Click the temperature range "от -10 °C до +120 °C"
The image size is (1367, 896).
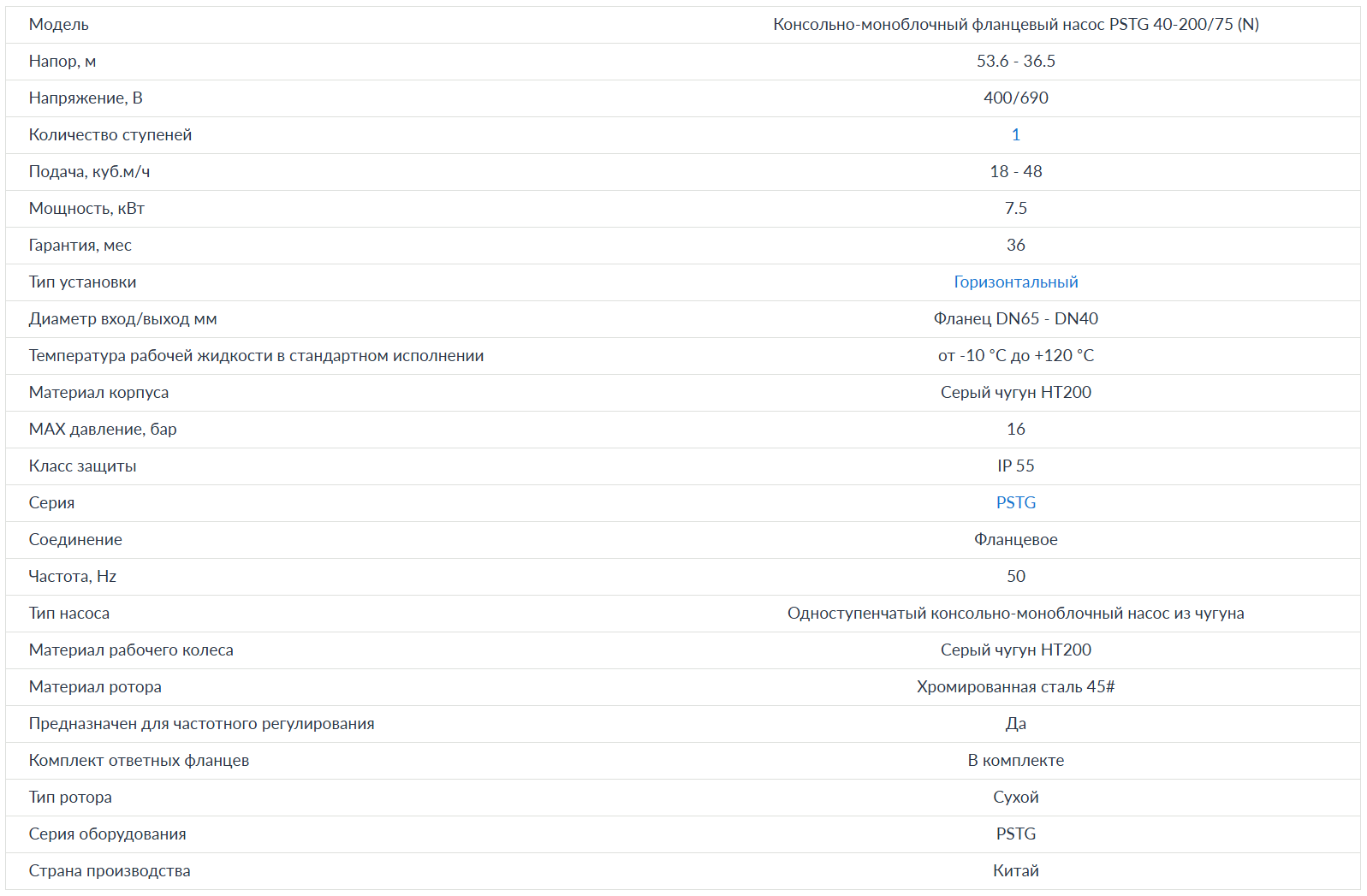tap(1015, 356)
